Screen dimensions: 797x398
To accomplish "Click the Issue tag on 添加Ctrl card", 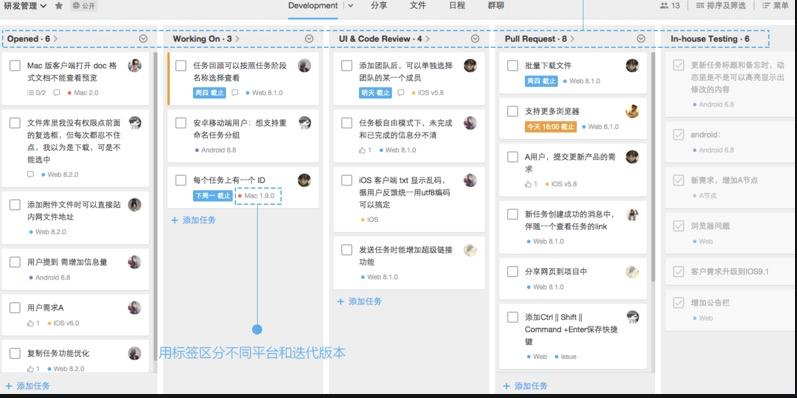I will tap(566, 356).
